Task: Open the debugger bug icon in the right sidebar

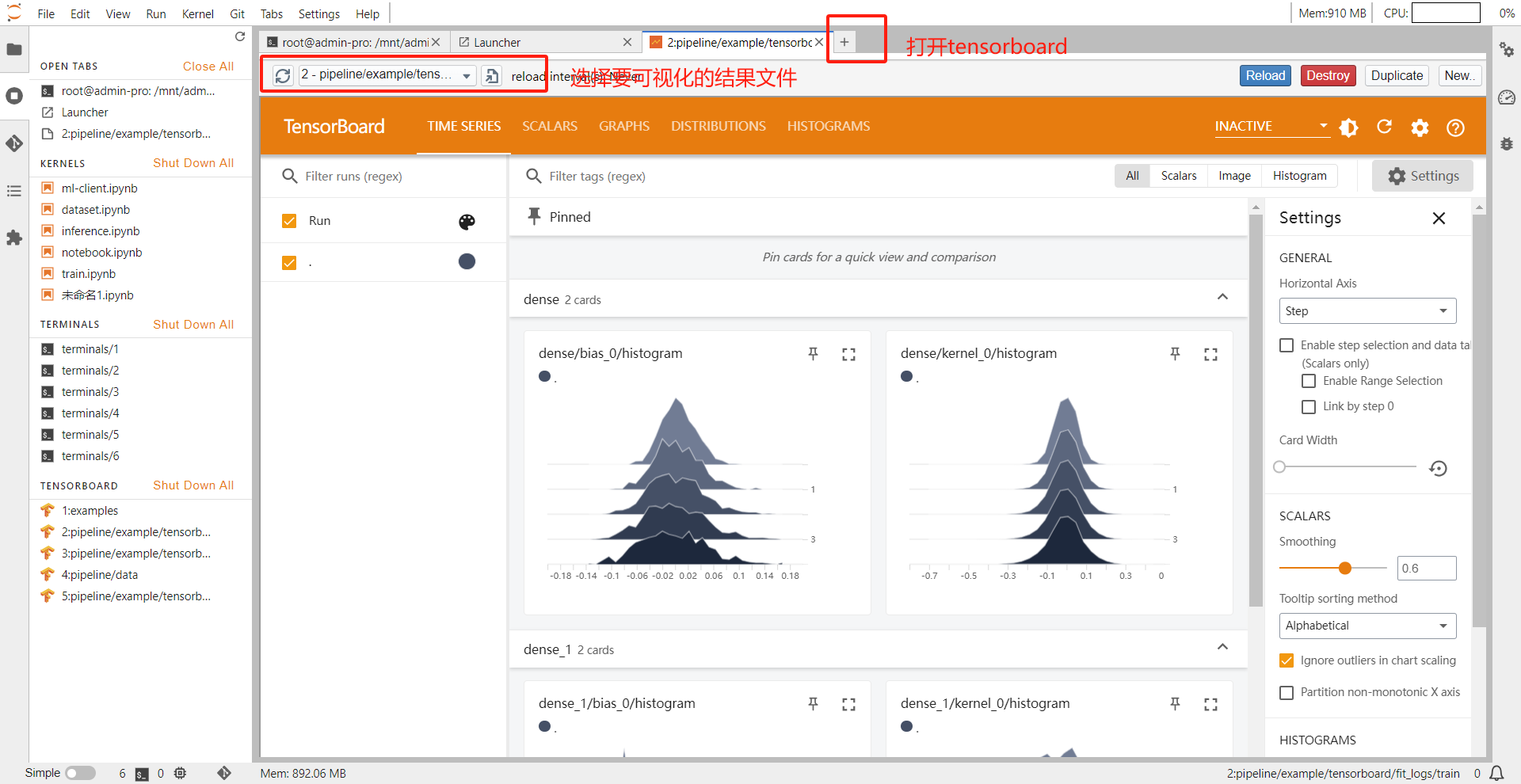Action: pyautogui.click(x=1507, y=144)
